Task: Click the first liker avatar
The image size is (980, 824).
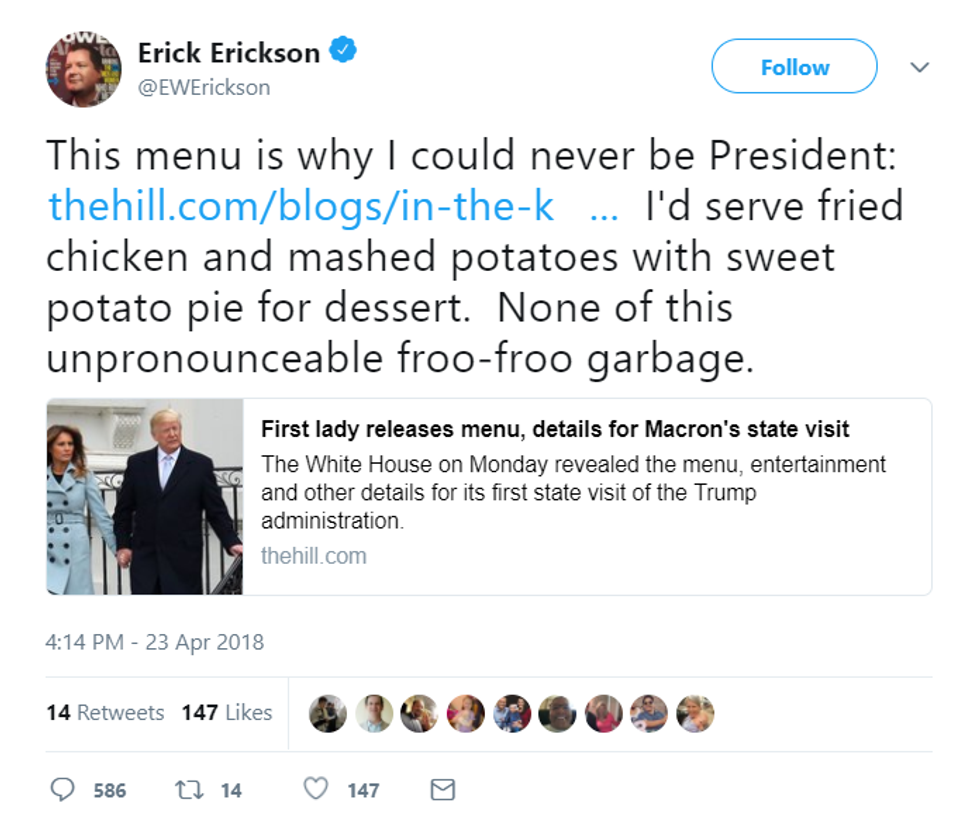Action: pos(328,713)
